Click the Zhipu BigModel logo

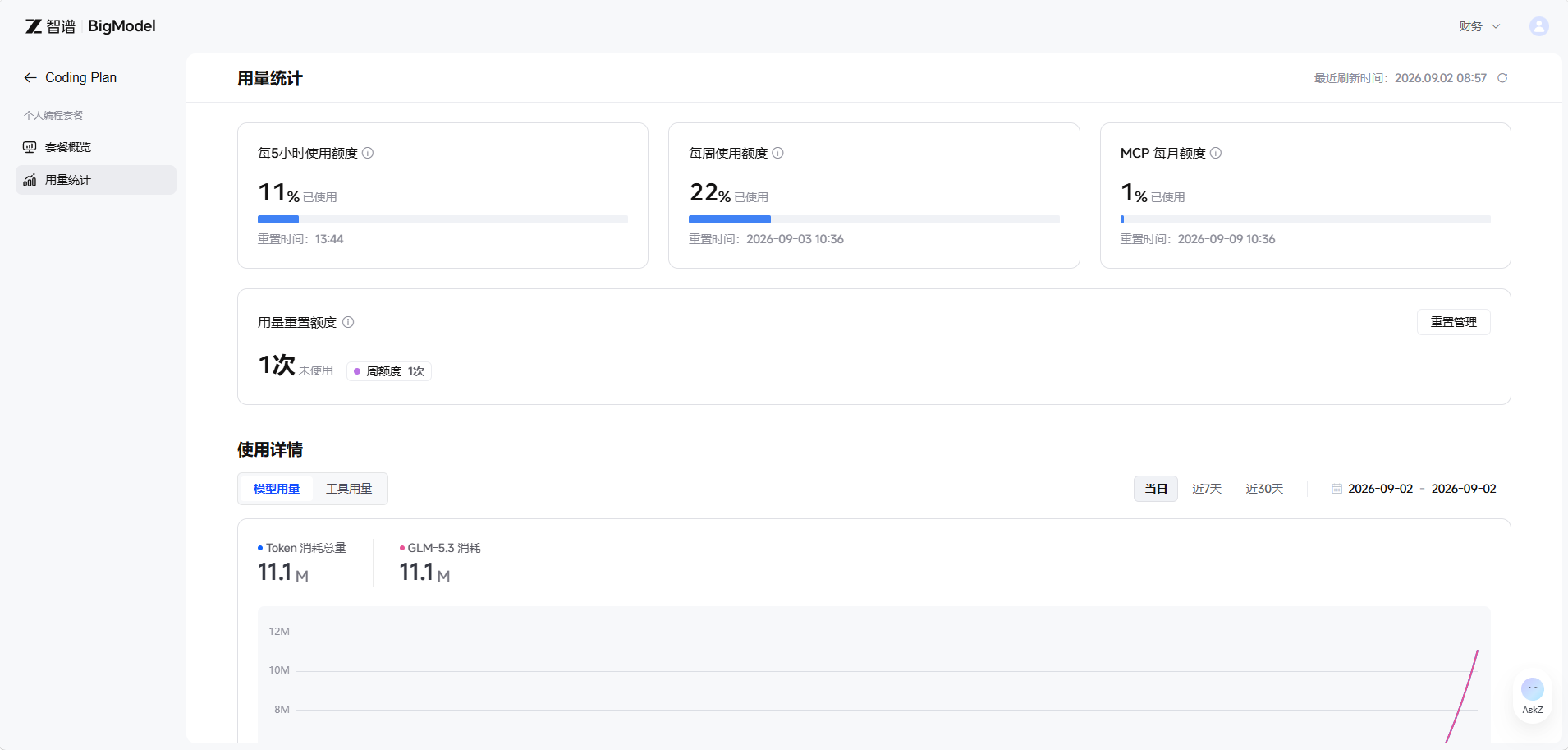tap(90, 26)
